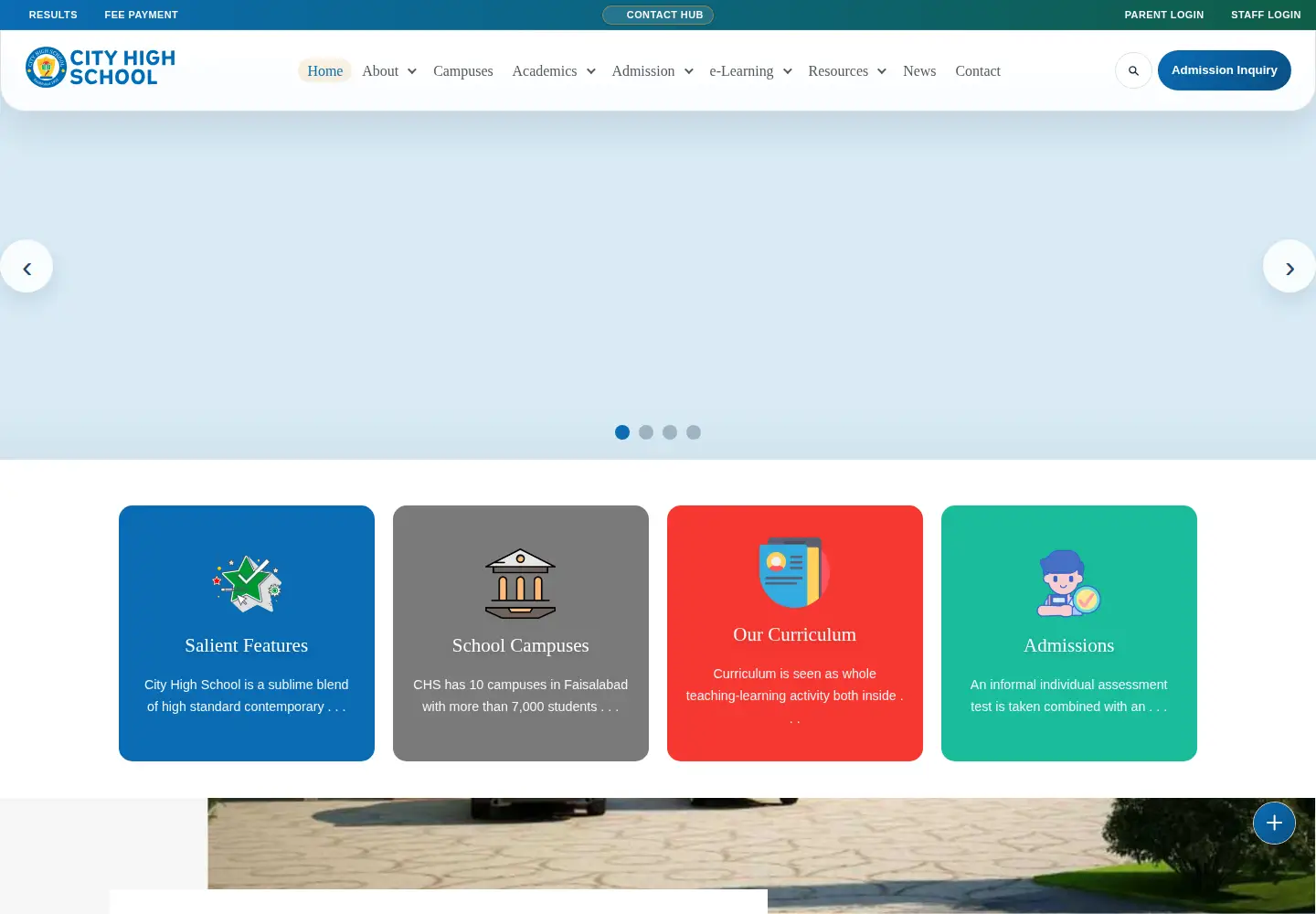
Task: Select the first carousel dot
Action: (622, 432)
